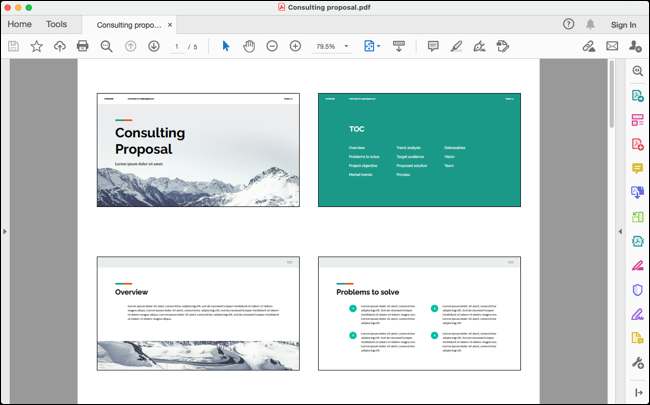Open Fill & Sign tool in right pane
The image size is (650, 405).
(x=638, y=314)
